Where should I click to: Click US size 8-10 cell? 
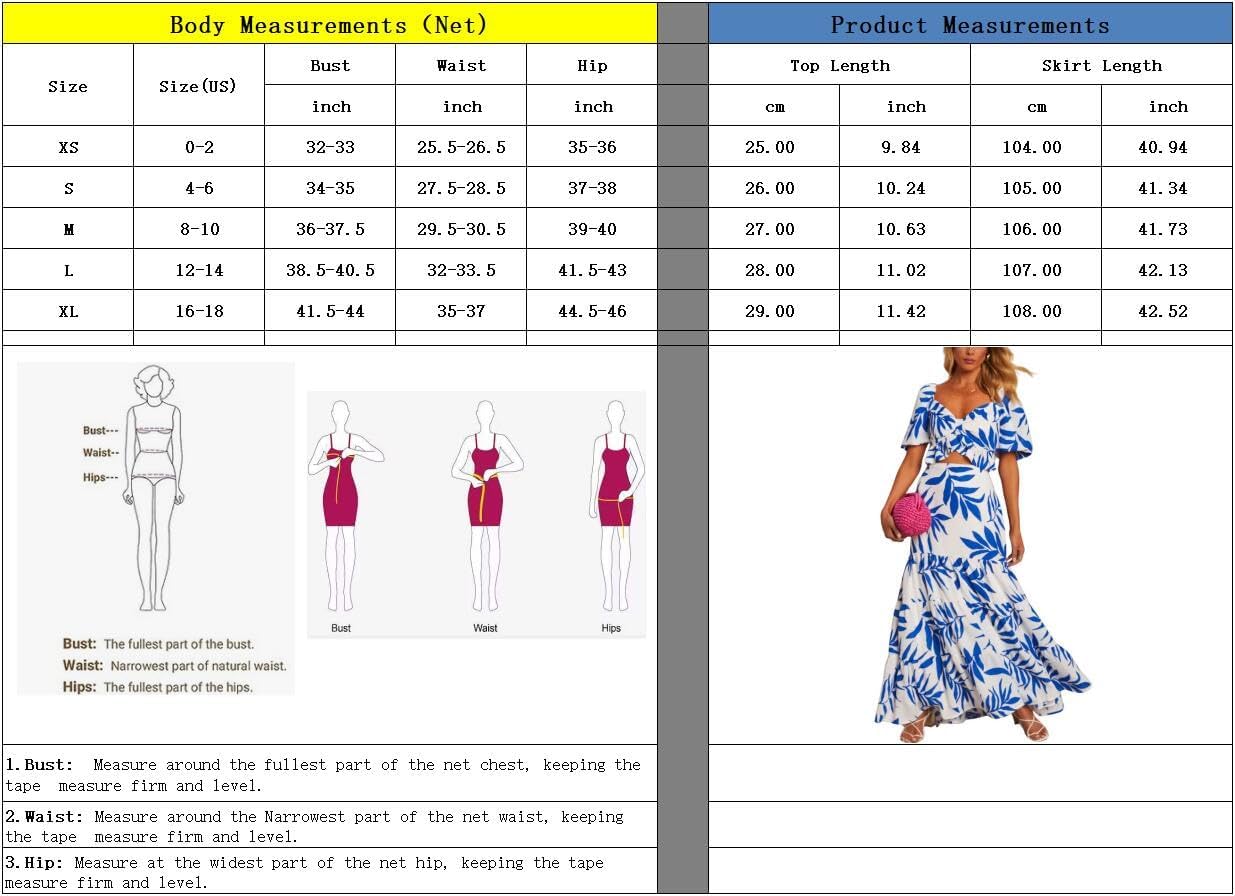[199, 229]
